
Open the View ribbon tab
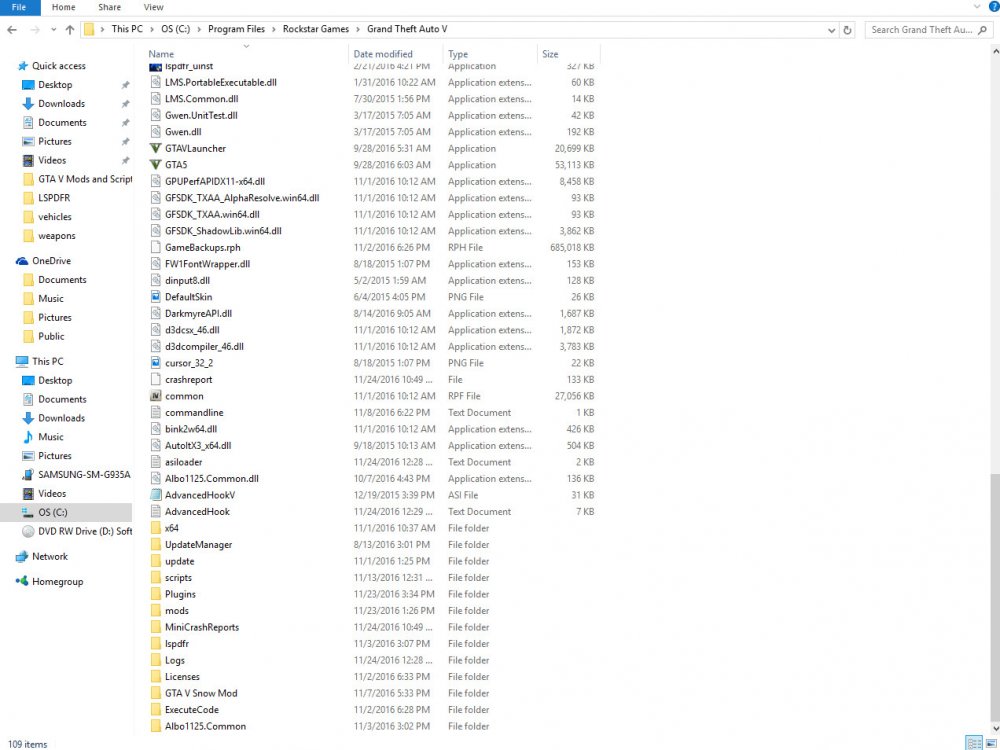click(153, 7)
